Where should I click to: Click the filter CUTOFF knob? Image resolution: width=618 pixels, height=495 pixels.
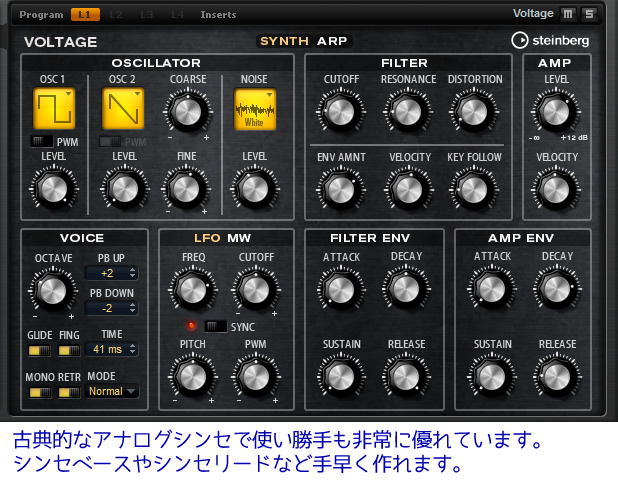(341, 112)
